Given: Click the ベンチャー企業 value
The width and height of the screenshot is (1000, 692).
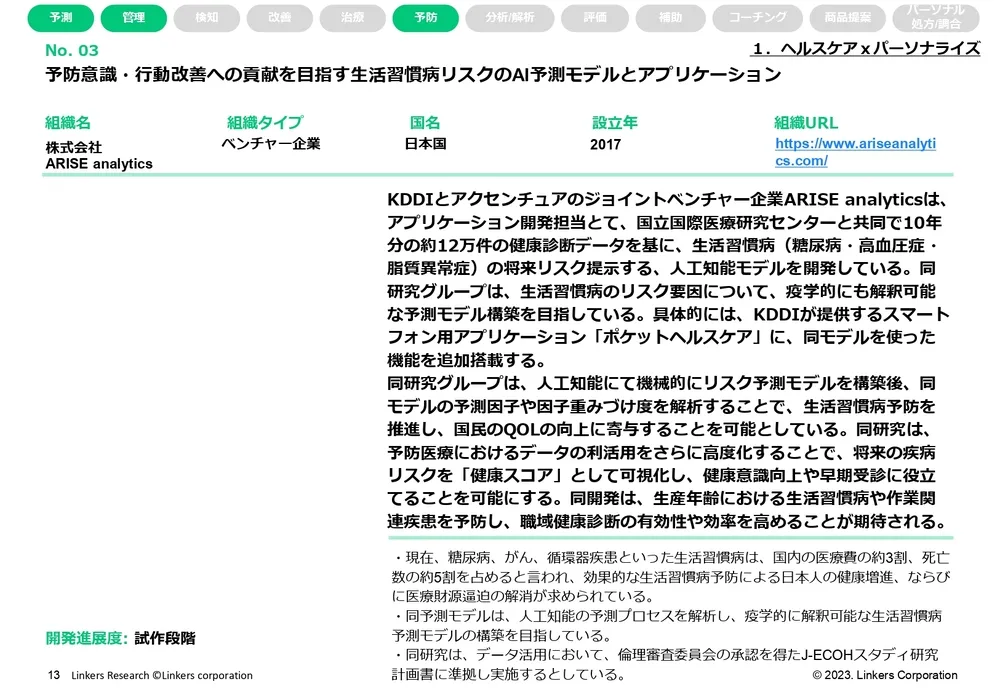Looking at the screenshot, I should click(x=271, y=144).
